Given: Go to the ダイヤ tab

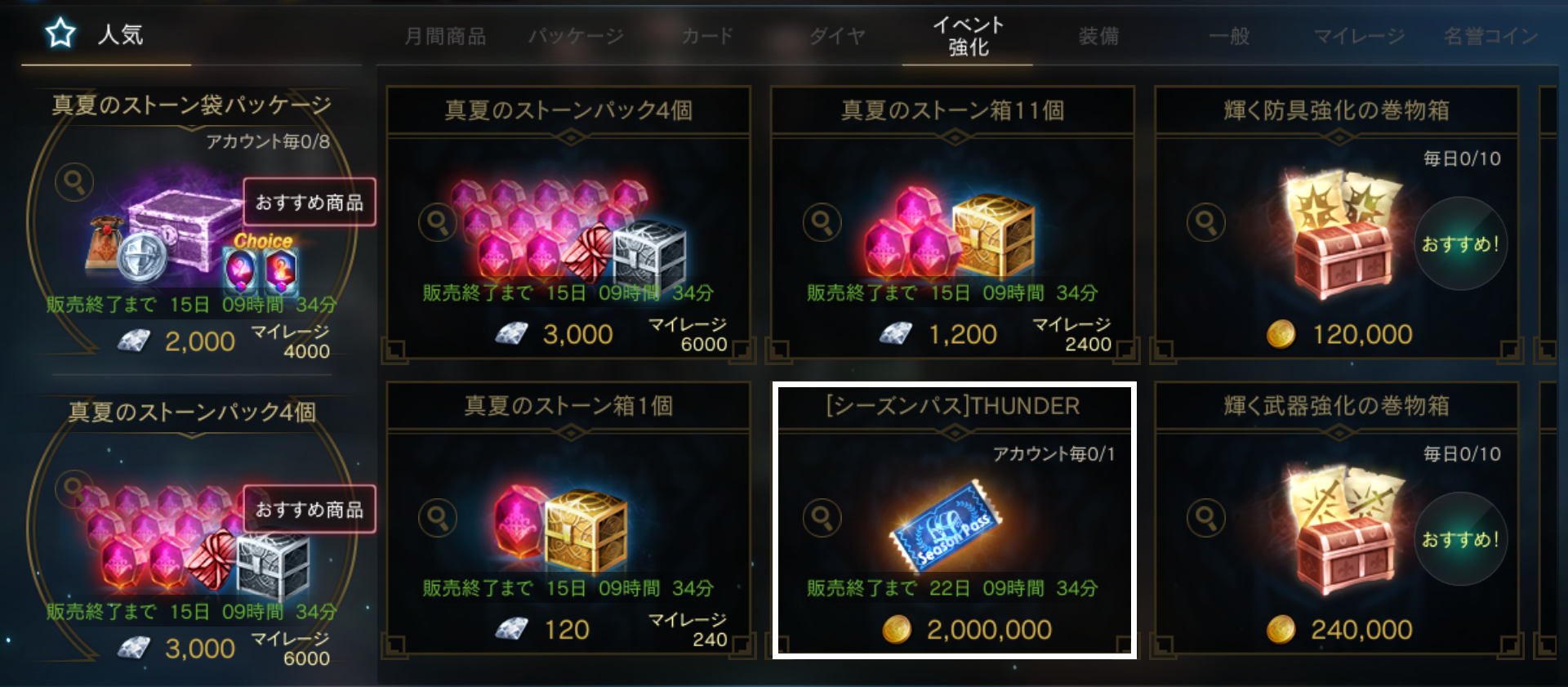Looking at the screenshot, I should coord(837,37).
